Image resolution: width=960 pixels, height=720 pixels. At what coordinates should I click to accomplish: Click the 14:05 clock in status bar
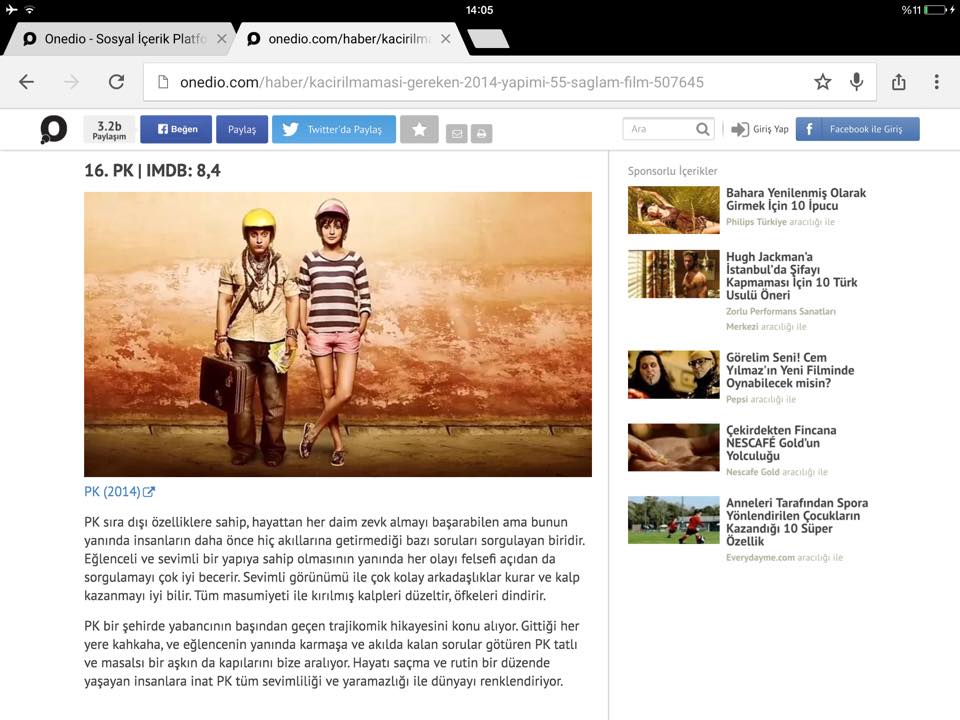pyautogui.click(x=479, y=10)
